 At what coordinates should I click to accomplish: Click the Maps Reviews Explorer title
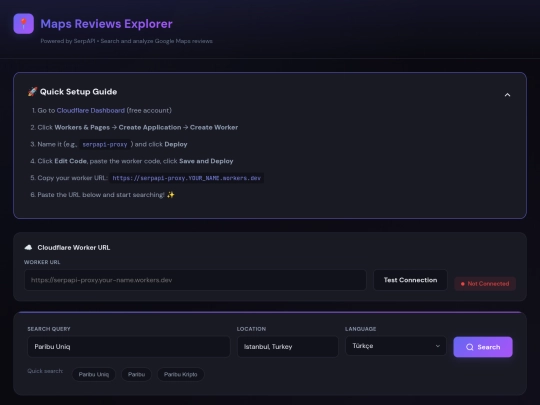pos(106,24)
